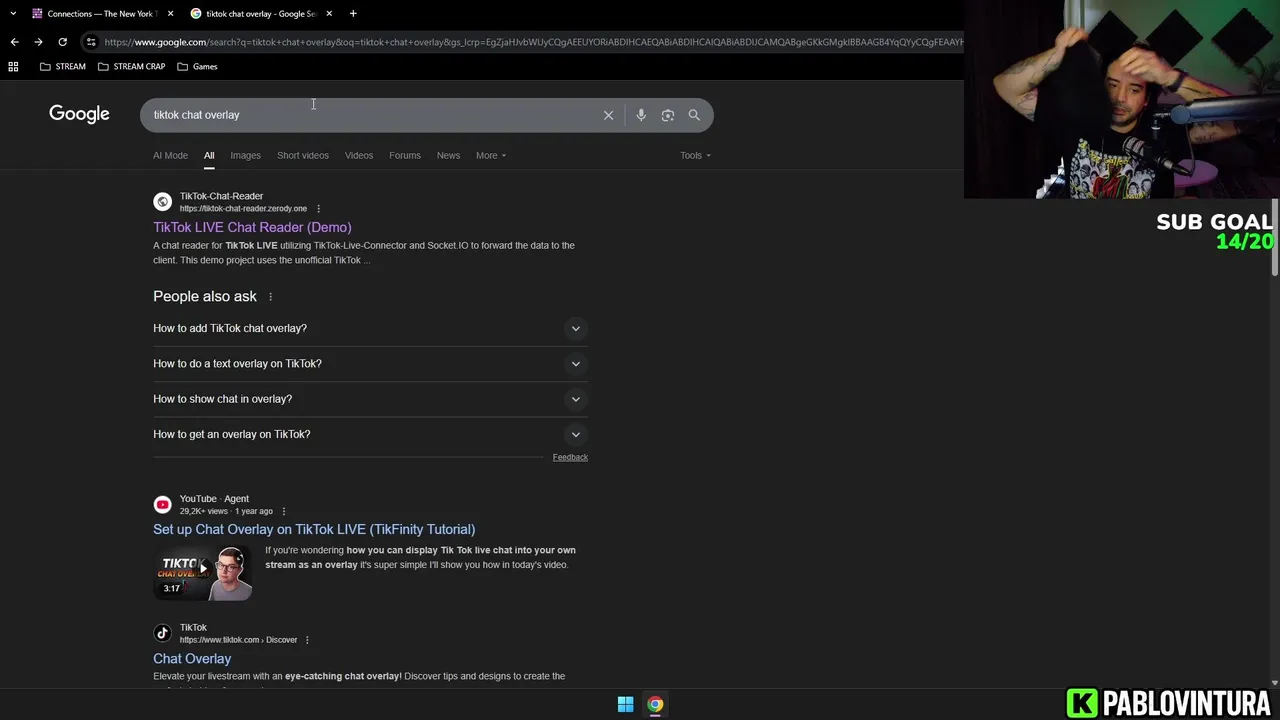
Task: Go back with the browser back arrow
Action: point(14,42)
